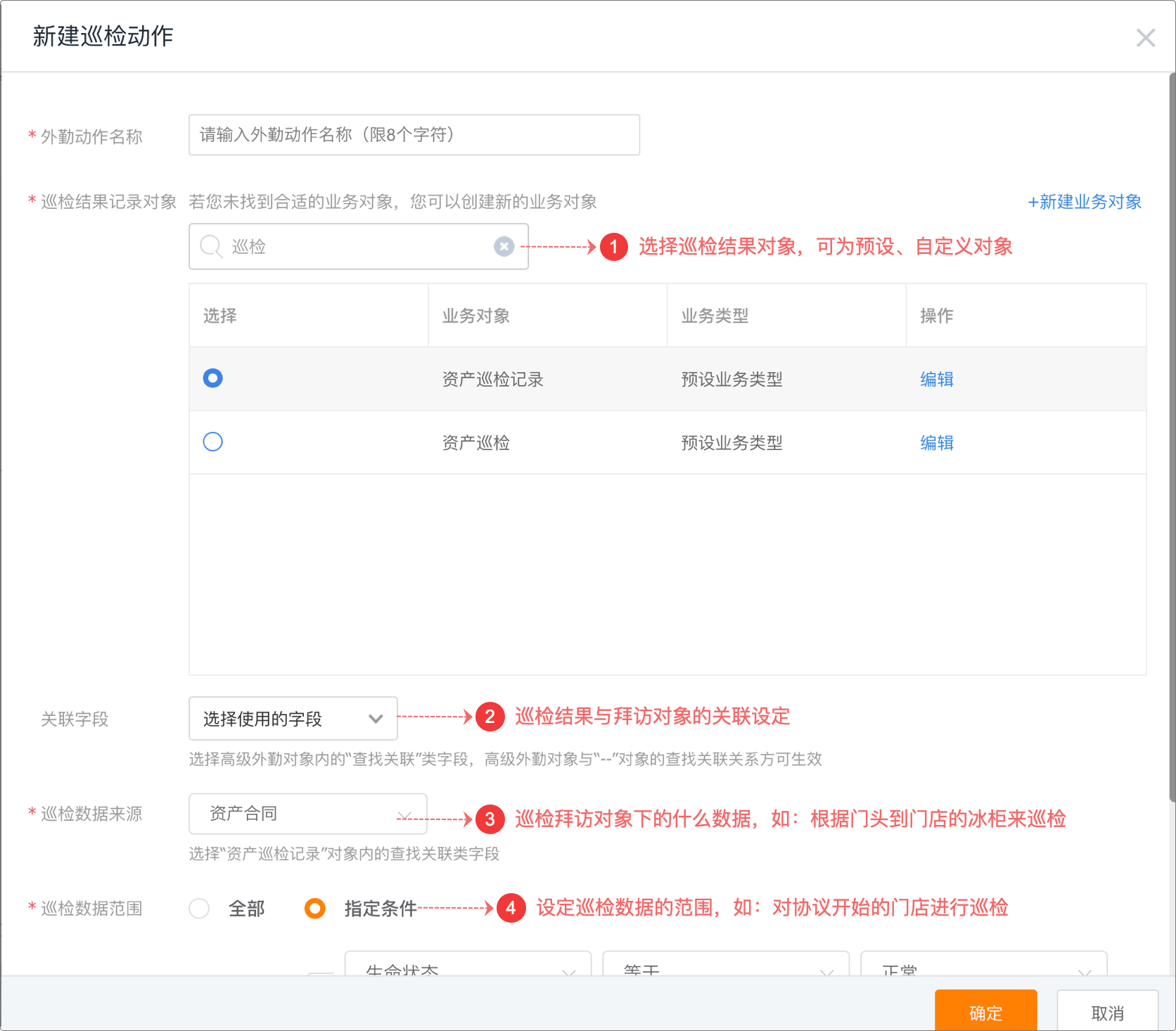Expand the 资产合同 data source dropdown
The image size is (1176, 1031).
pyautogui.click(x=307, y=814)
